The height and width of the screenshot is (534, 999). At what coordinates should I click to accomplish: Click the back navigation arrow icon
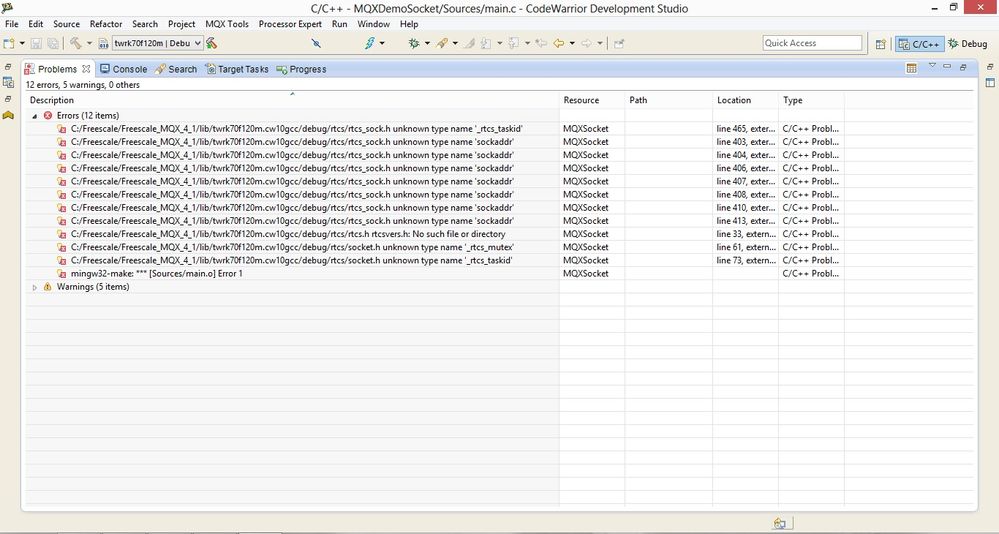(x=559, y=43)
